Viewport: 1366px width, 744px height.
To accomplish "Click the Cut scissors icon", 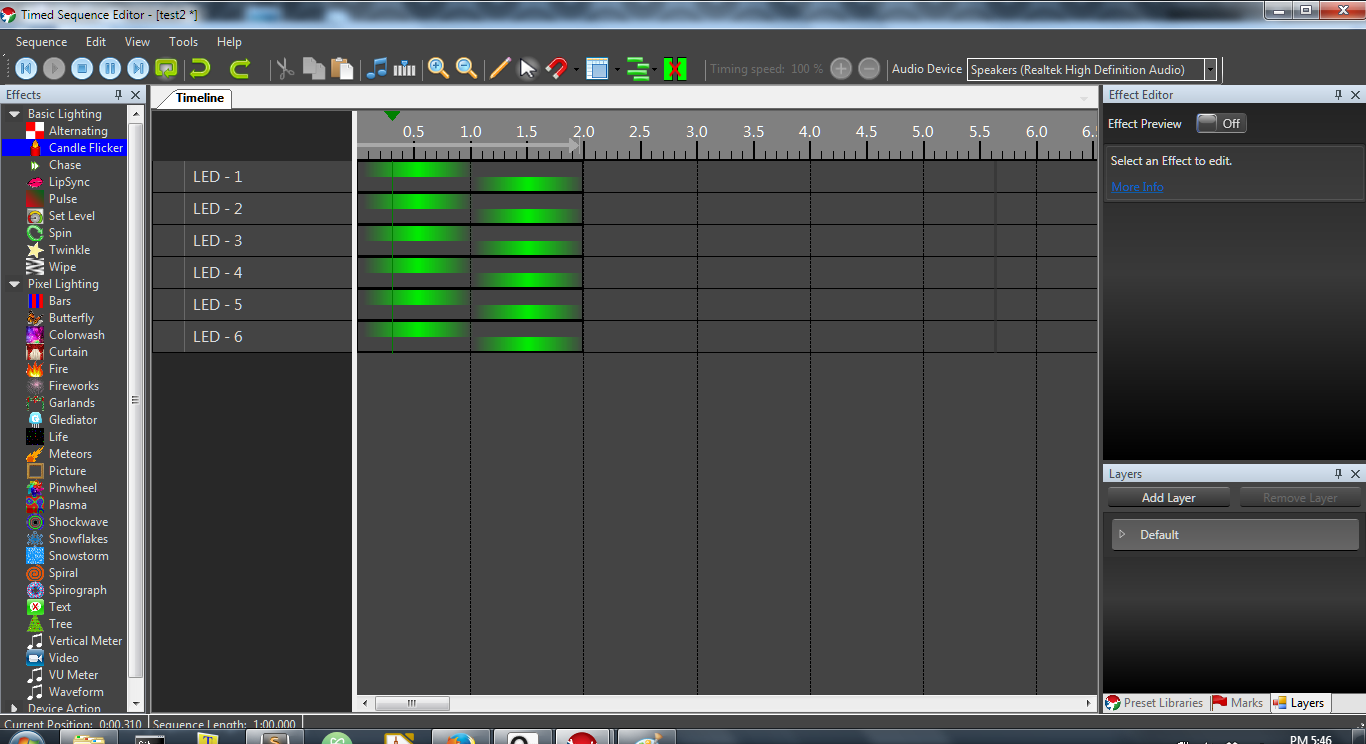I will (285, 69).
